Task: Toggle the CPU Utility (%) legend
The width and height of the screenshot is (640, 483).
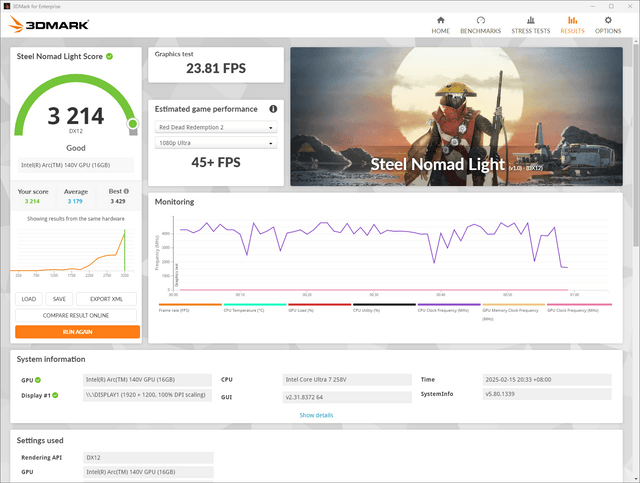Action: point(384,307)
